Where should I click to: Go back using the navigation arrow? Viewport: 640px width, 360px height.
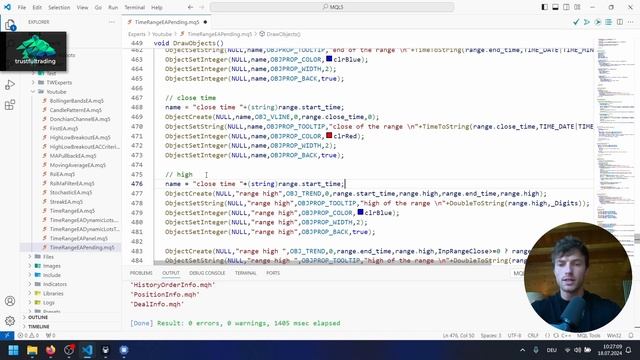pyautogui.click(x=191, y=7)
